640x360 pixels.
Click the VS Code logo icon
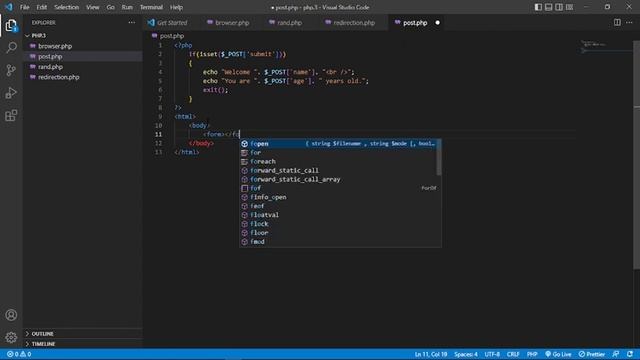[x=9, y=7]
